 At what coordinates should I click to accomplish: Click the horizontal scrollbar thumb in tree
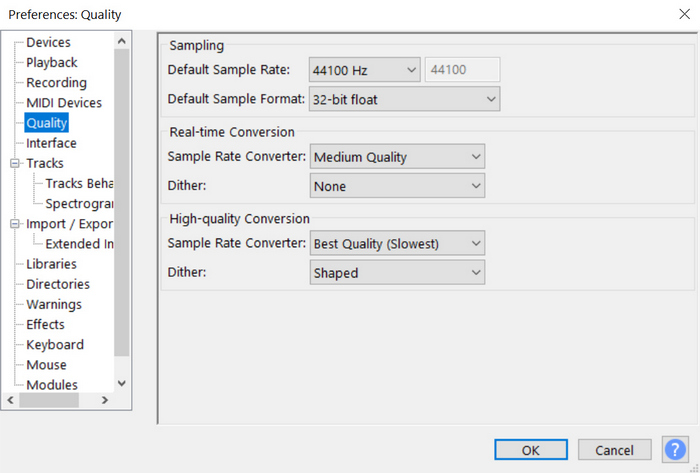click(49, 400)
